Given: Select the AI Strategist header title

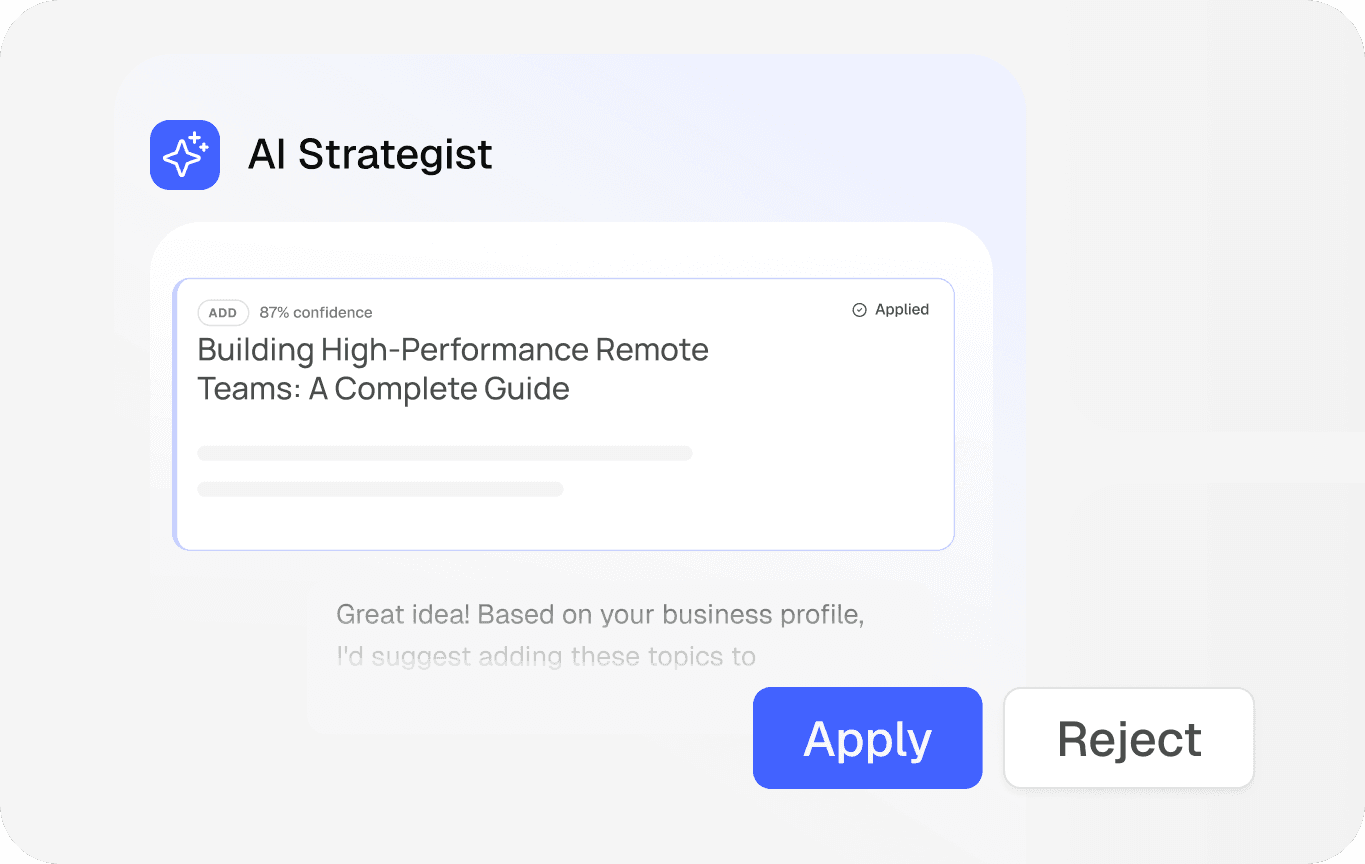Looking at the screenshot, I should pos(370,155).
